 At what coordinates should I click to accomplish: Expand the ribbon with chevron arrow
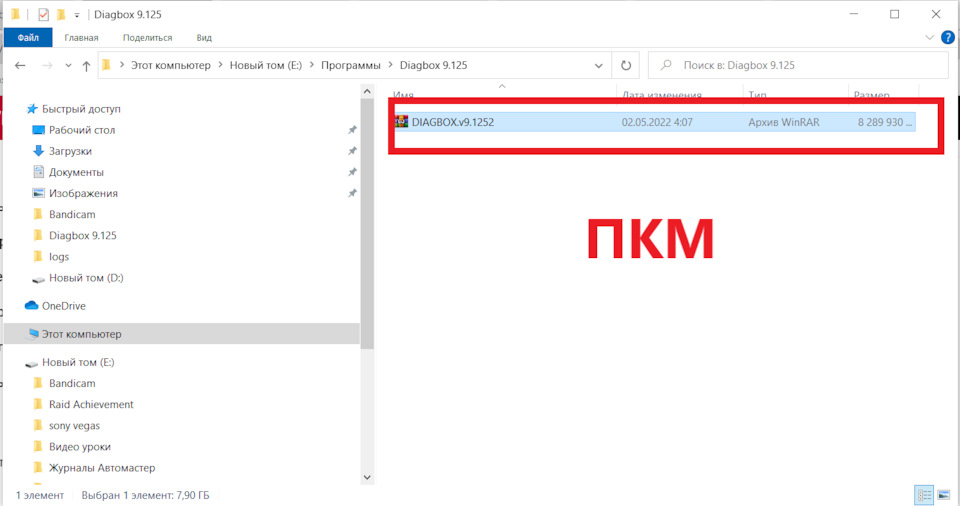(x=929, y=37)
